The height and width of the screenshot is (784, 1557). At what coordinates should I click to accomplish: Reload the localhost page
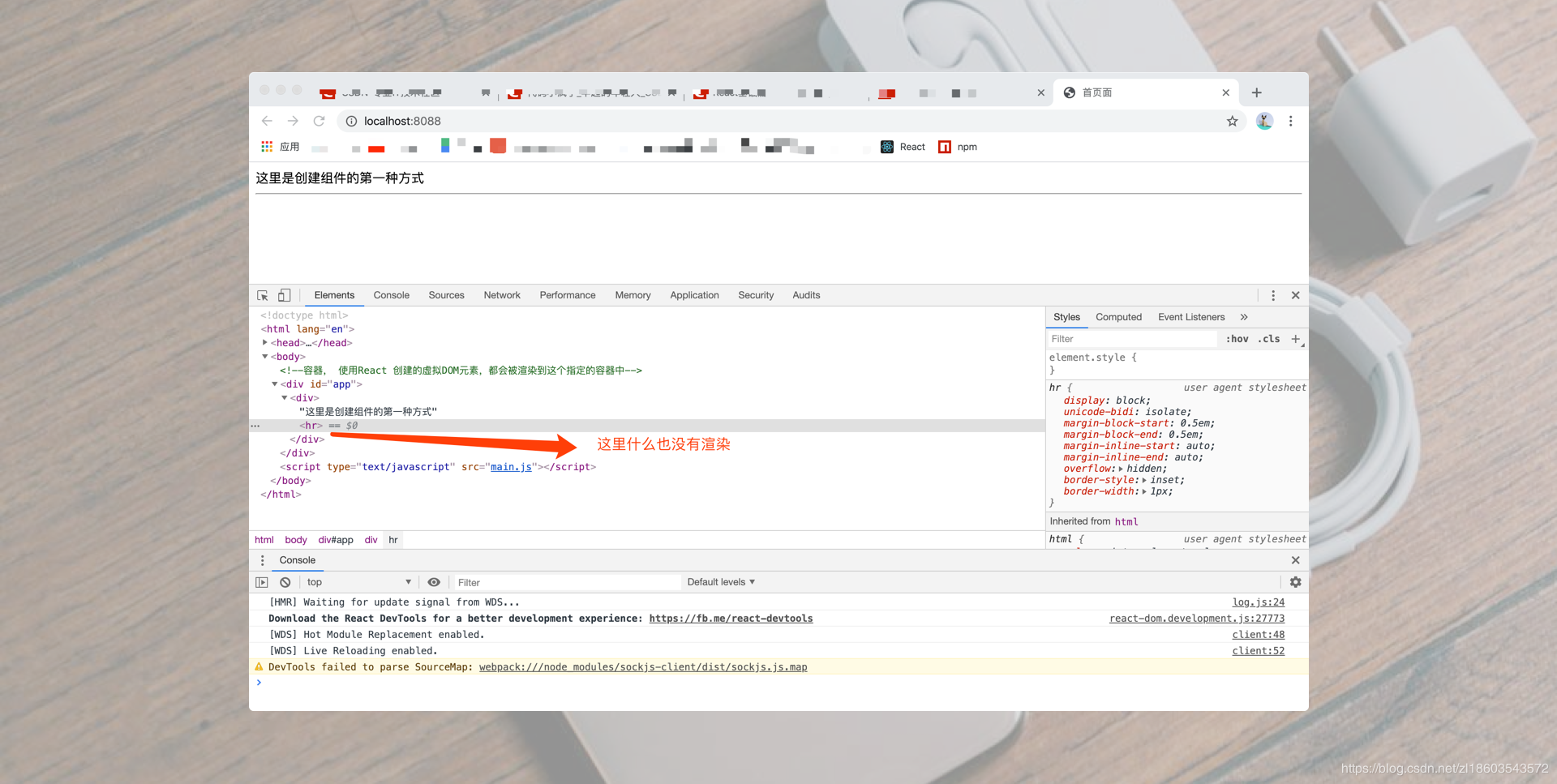pos(320,121)
